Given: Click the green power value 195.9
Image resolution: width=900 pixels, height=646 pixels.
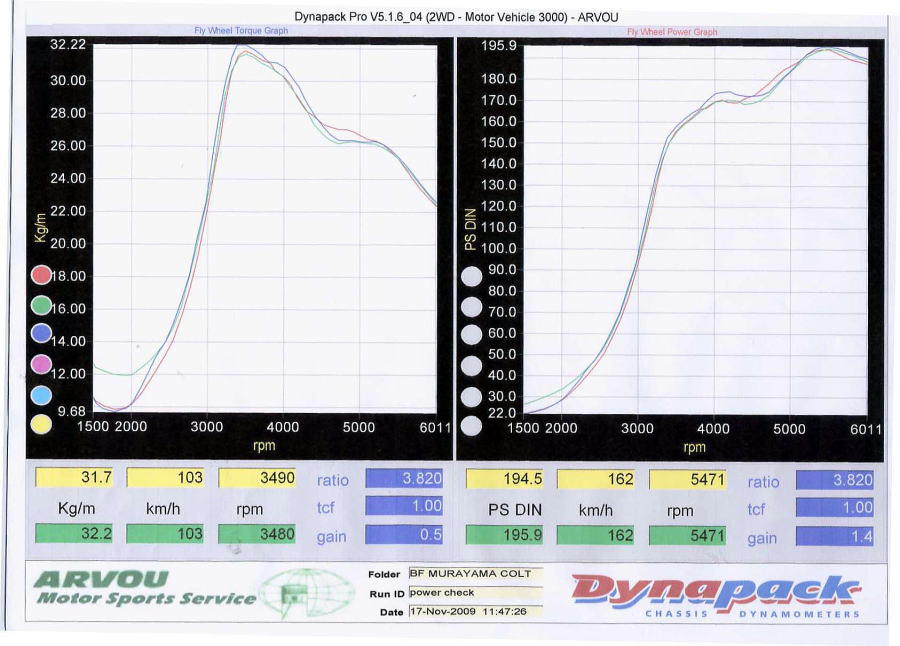Looking at the screenshot, I should 505,535.
